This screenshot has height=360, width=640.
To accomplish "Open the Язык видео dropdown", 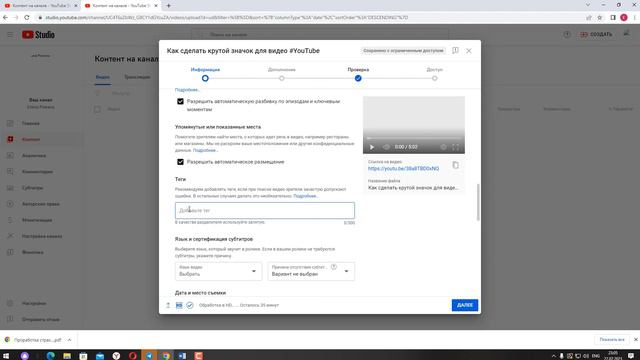I will (x=218, y=271).
